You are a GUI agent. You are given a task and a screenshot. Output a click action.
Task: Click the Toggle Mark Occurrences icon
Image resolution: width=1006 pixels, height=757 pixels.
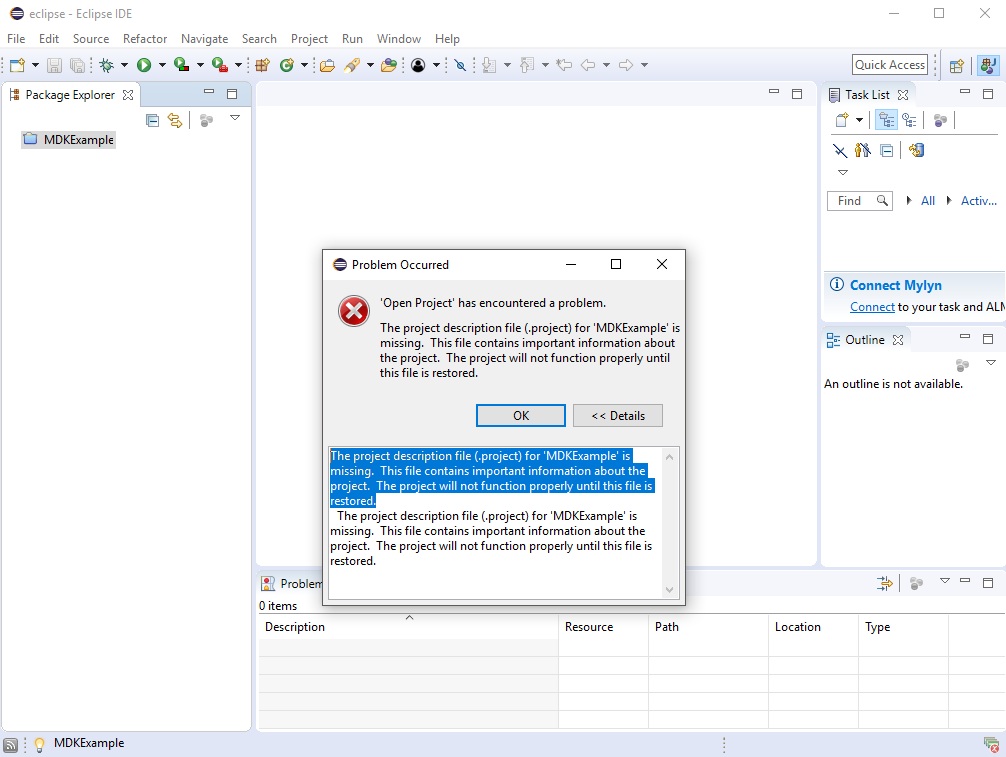tap(460, 65)
